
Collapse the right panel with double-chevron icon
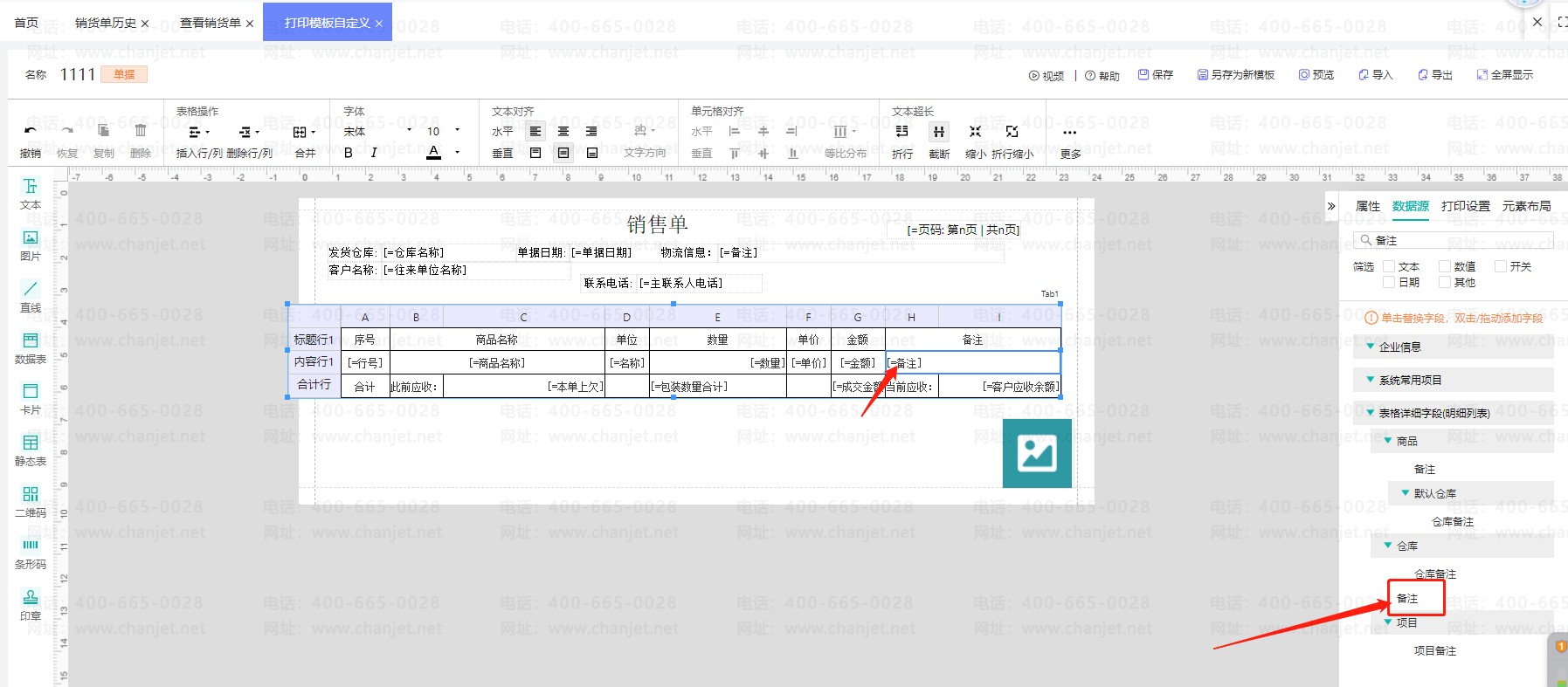pyautogui.click(x=1331, y=206)
